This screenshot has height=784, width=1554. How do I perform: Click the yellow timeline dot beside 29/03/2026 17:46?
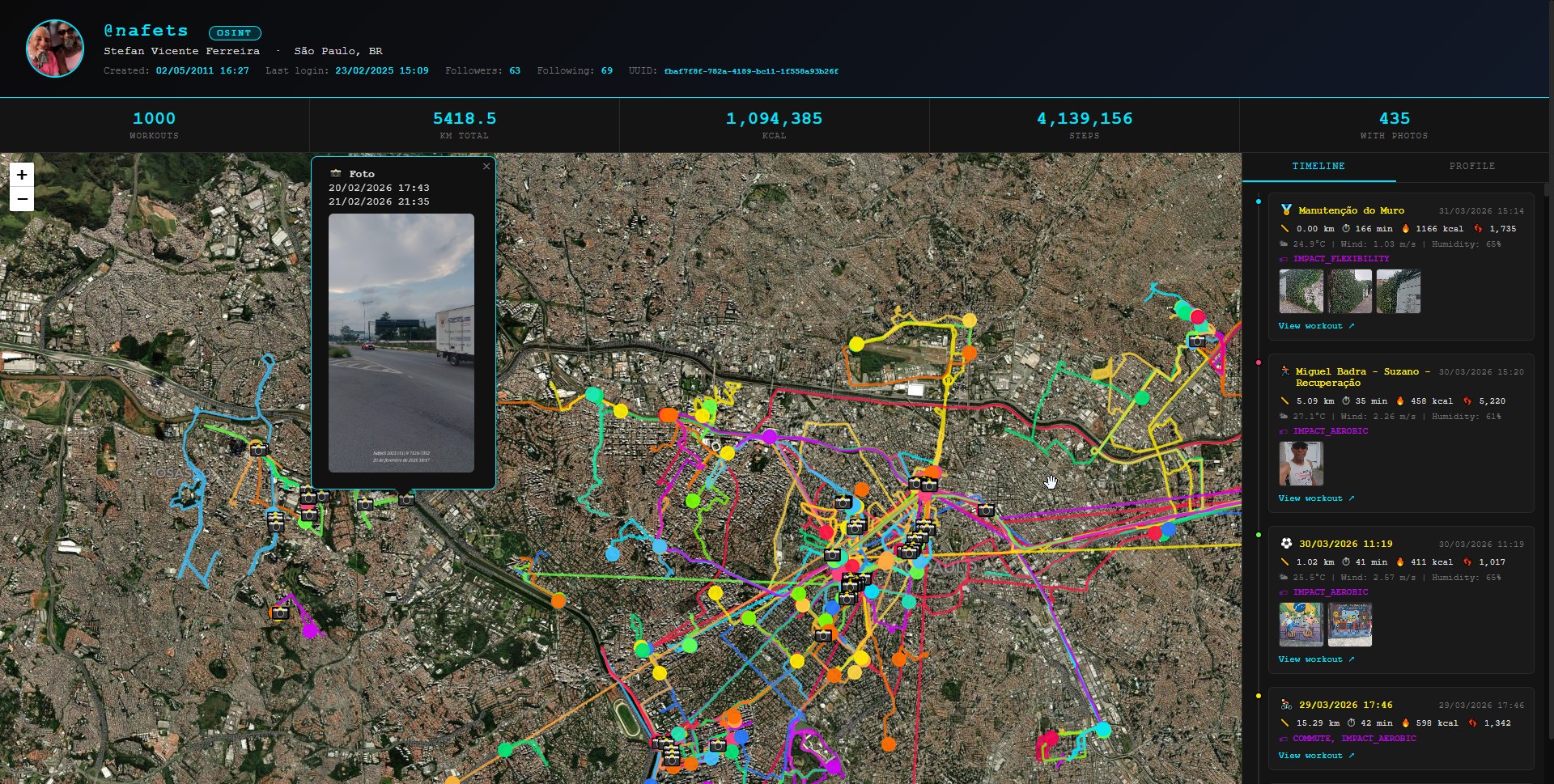pos(1259,696)
